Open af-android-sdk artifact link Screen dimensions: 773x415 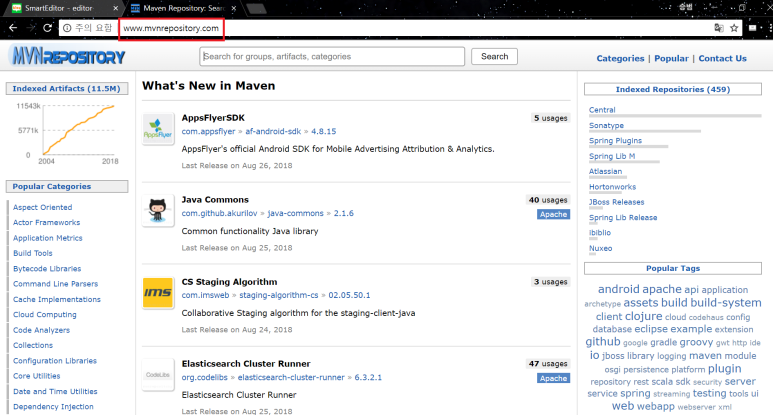(273, 132)
